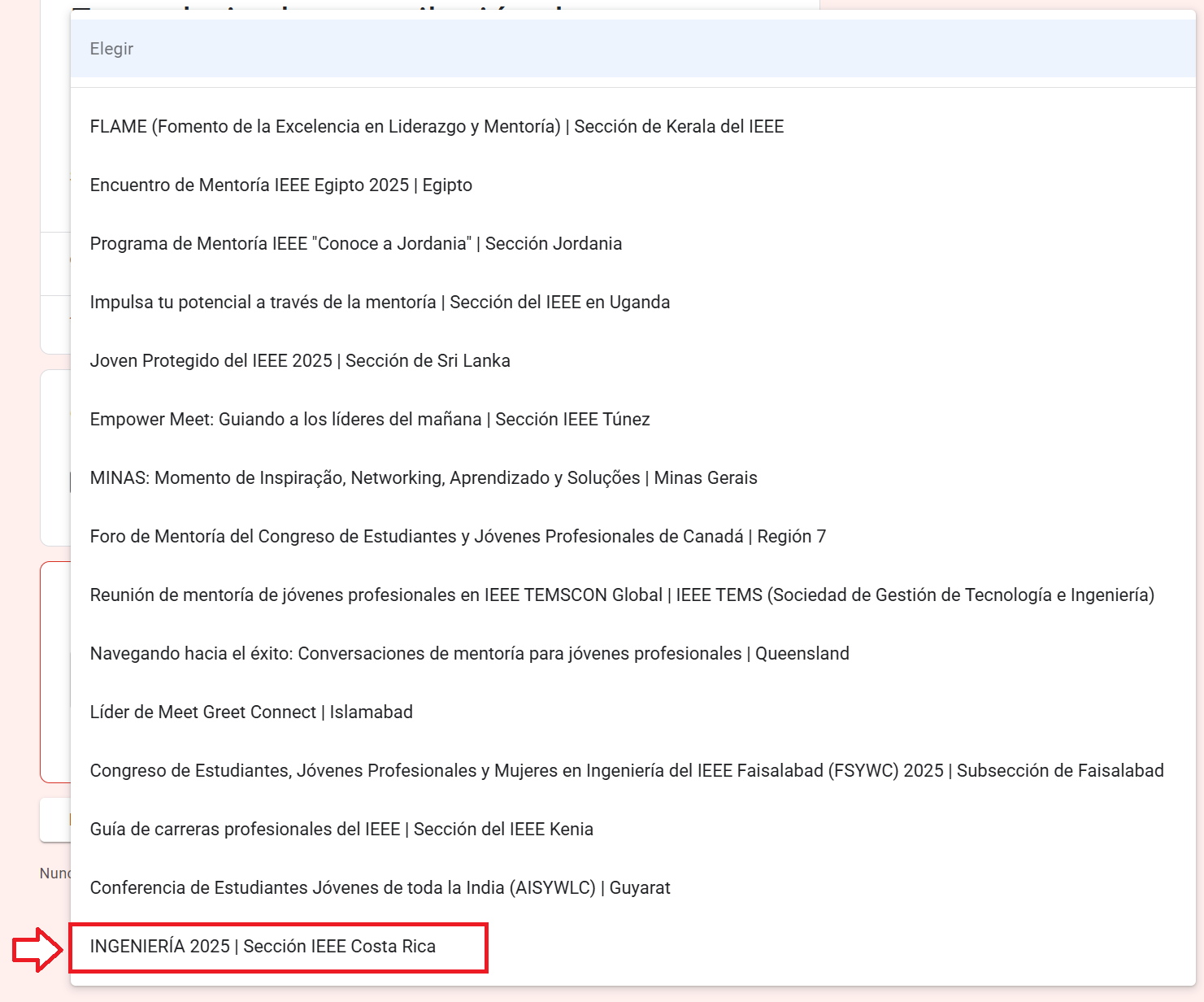Pick the 'Conoce a Jordania' mentoring program
This screenshot has width=1204, height=1002.
click(x=355, y=244)
